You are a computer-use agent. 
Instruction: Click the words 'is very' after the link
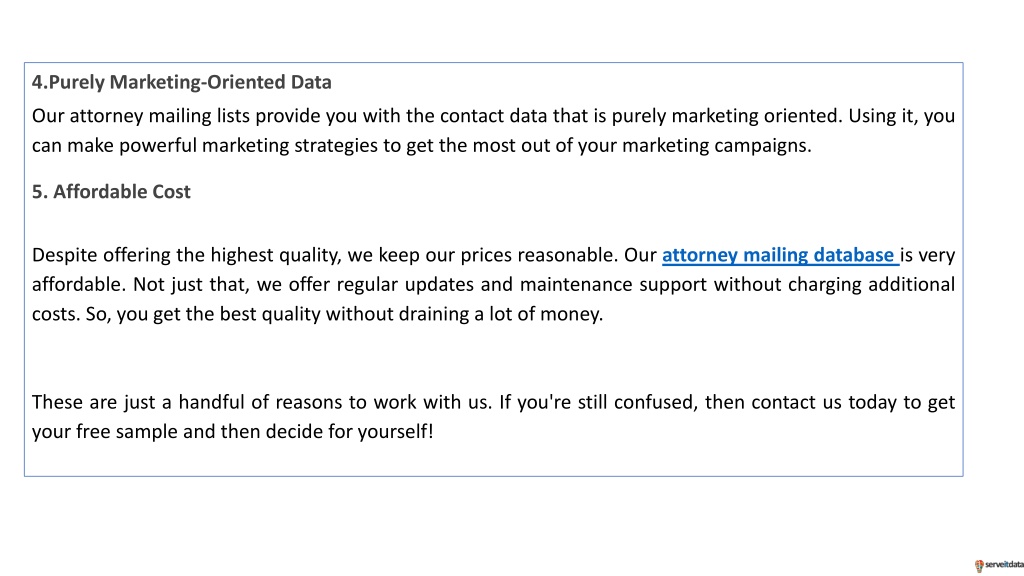tap(927, 255)
